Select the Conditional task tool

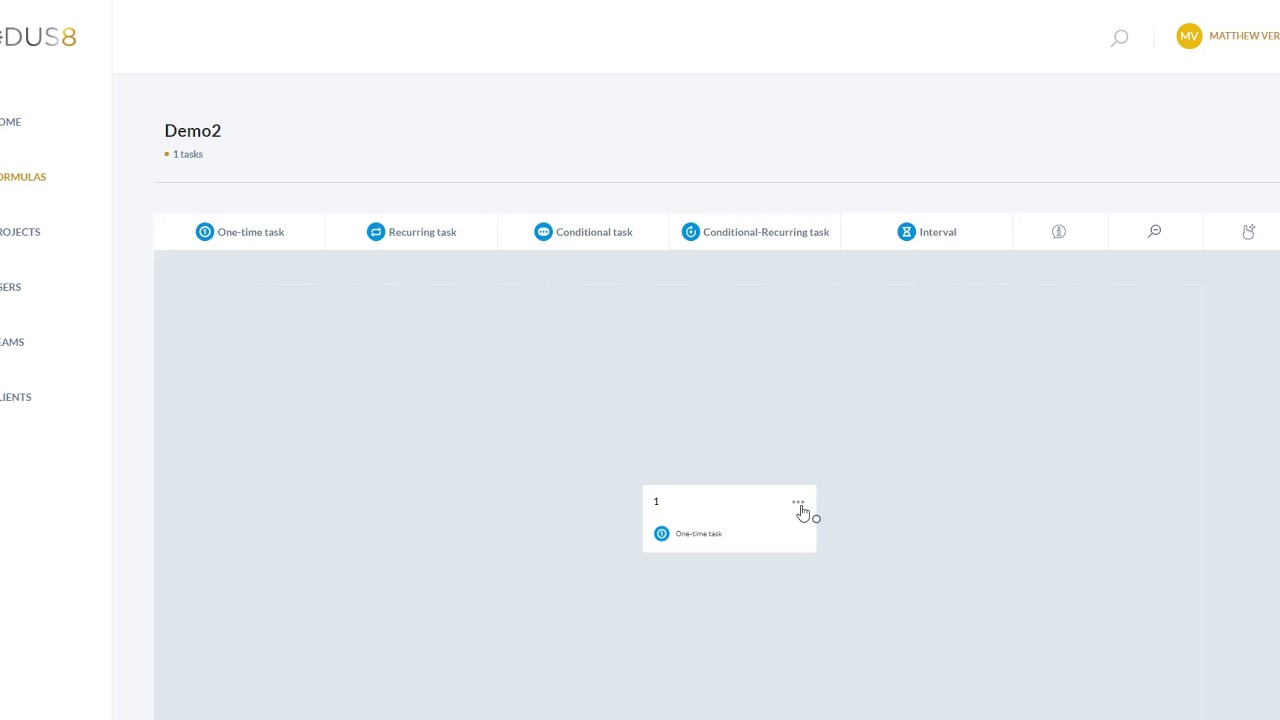[583, 232]
